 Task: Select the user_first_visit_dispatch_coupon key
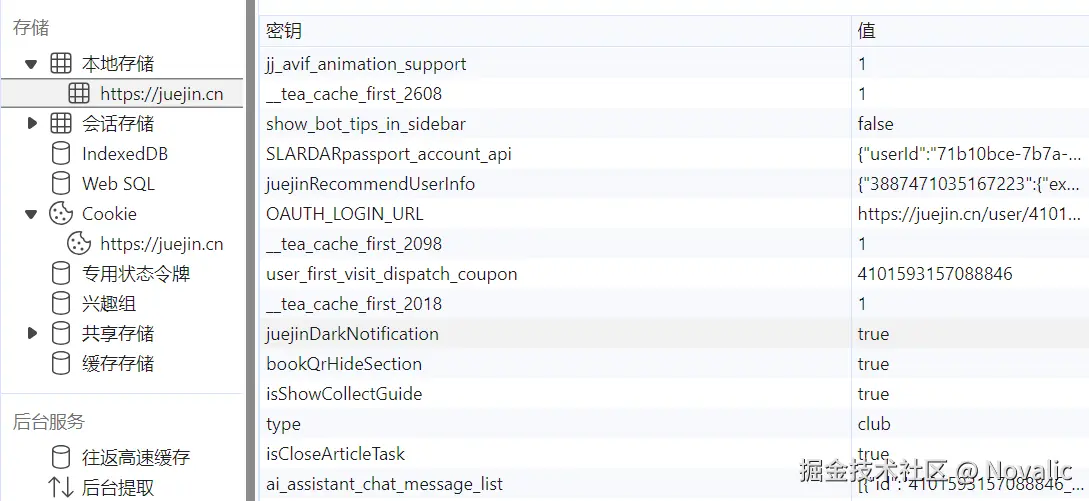[x=392, y=274]
